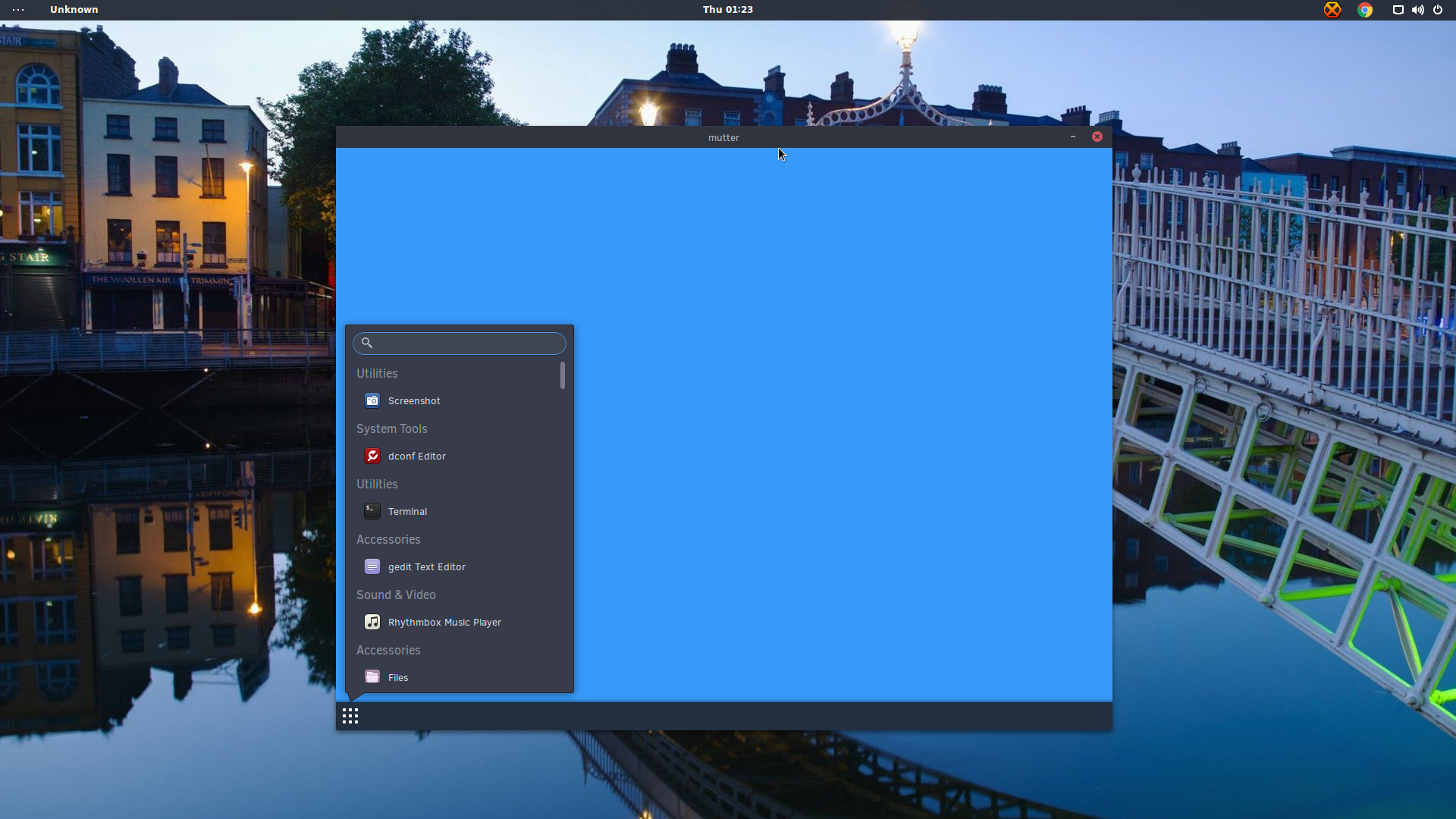Click the gedit Text Editor icon
Viewport: 1456px width, 819px height.
[372, 566]
